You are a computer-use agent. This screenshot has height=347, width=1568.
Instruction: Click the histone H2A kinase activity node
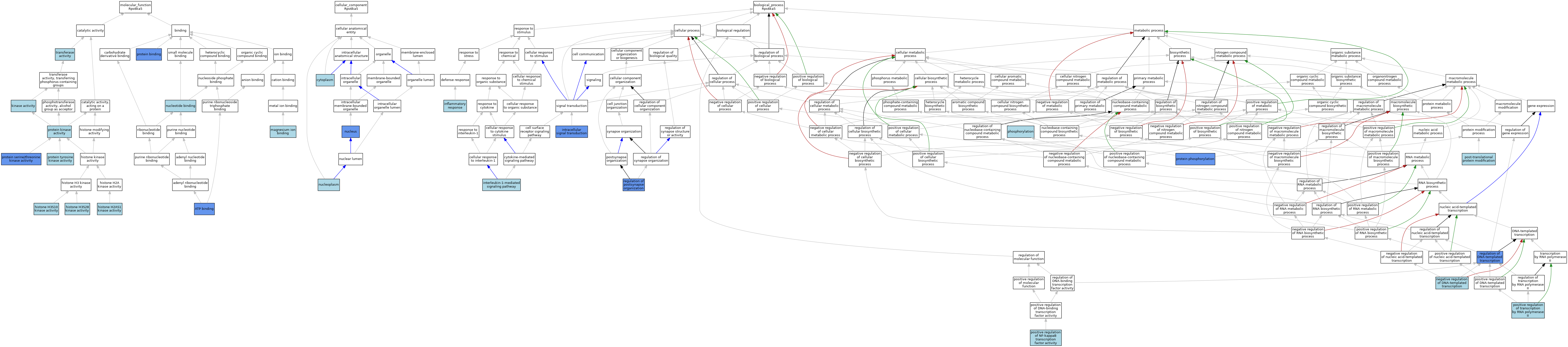[109, 185]
